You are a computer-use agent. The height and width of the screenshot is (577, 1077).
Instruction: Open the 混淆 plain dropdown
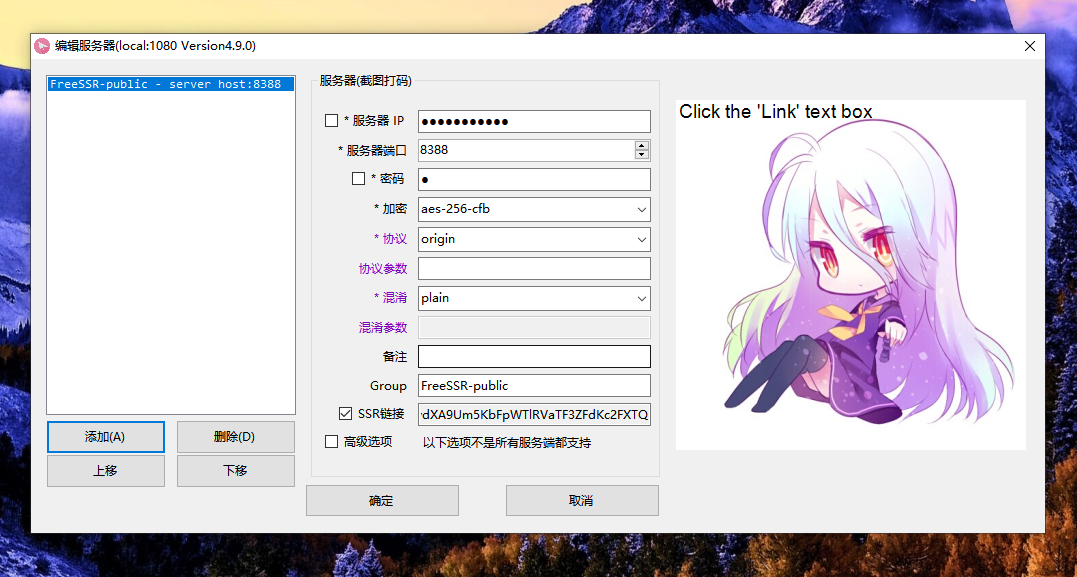tap(534, 298)
